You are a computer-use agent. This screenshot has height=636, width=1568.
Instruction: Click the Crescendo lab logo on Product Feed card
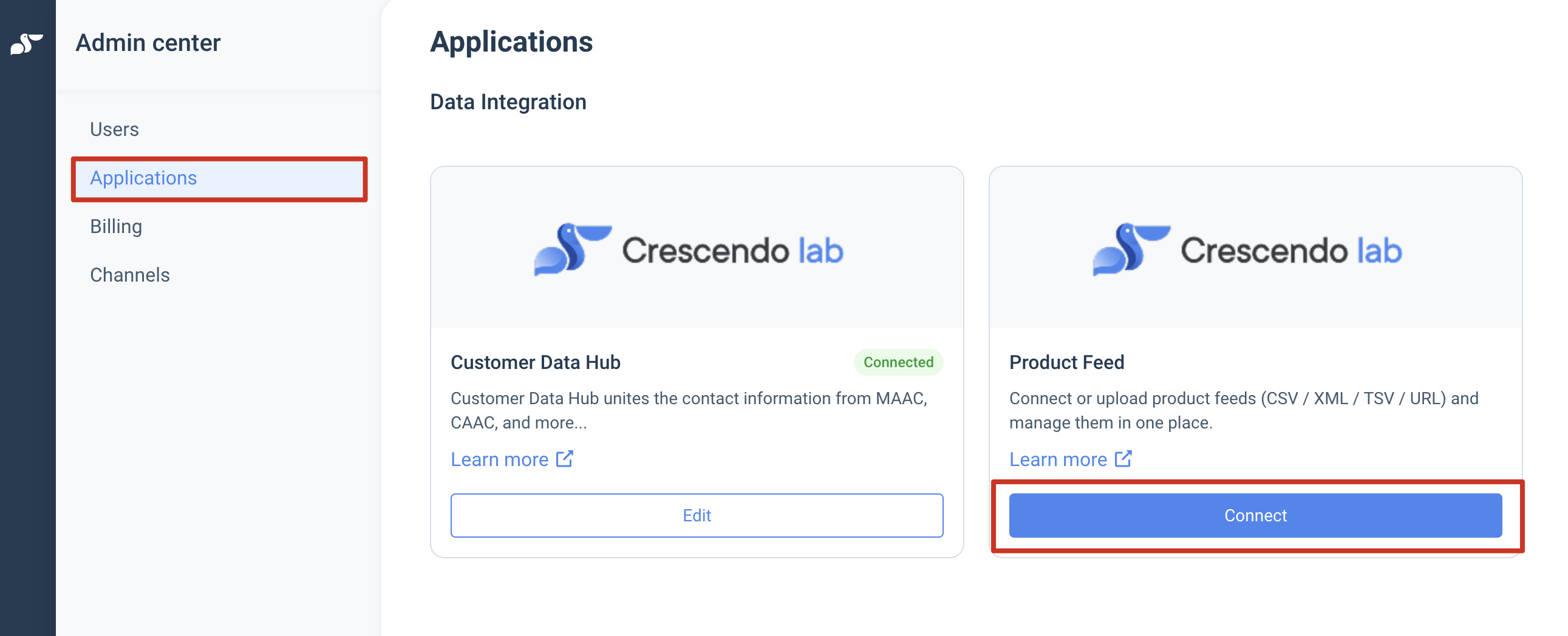pos(1247,248)
